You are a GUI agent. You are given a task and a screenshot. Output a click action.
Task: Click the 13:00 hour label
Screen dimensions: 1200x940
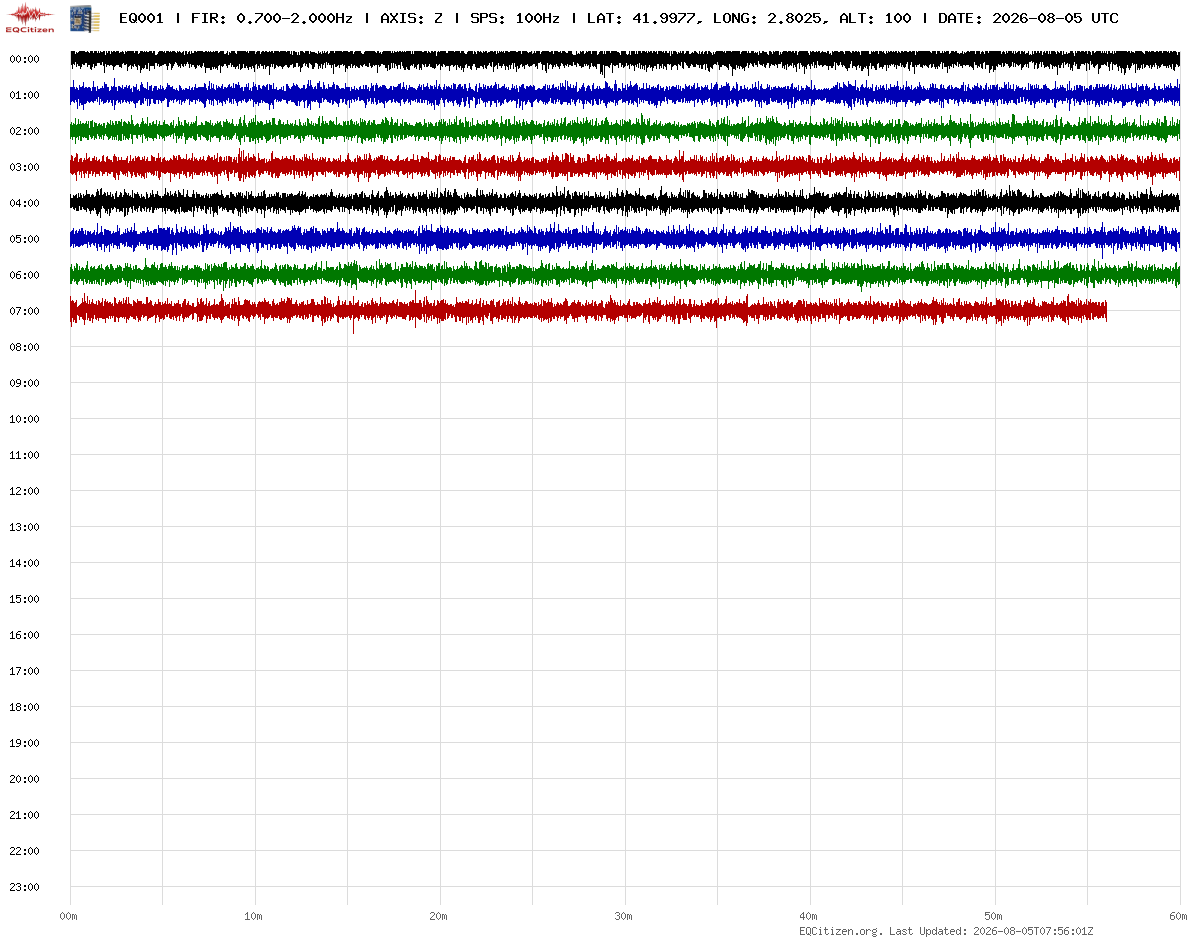[24, 527]
